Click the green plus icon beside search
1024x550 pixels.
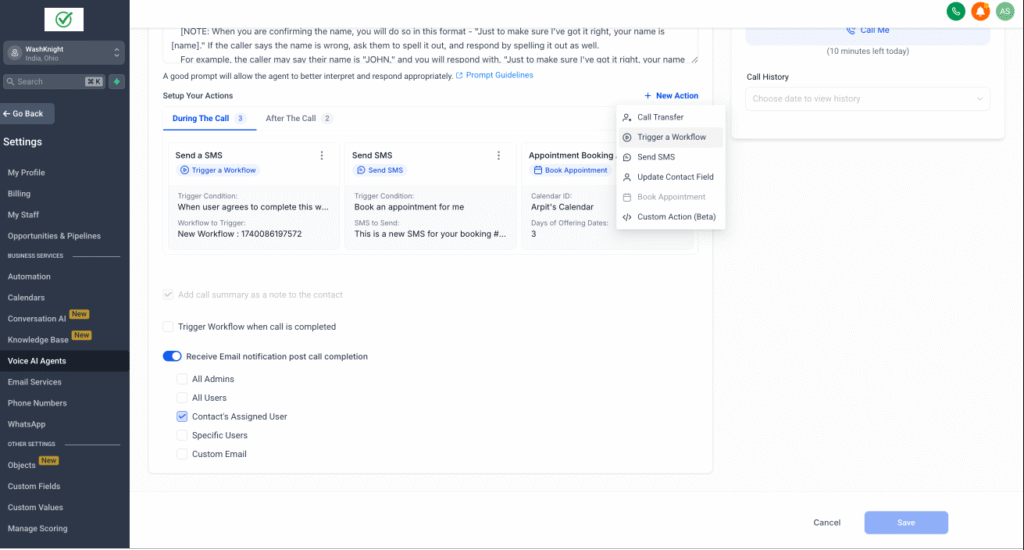(x=117, y=81)
